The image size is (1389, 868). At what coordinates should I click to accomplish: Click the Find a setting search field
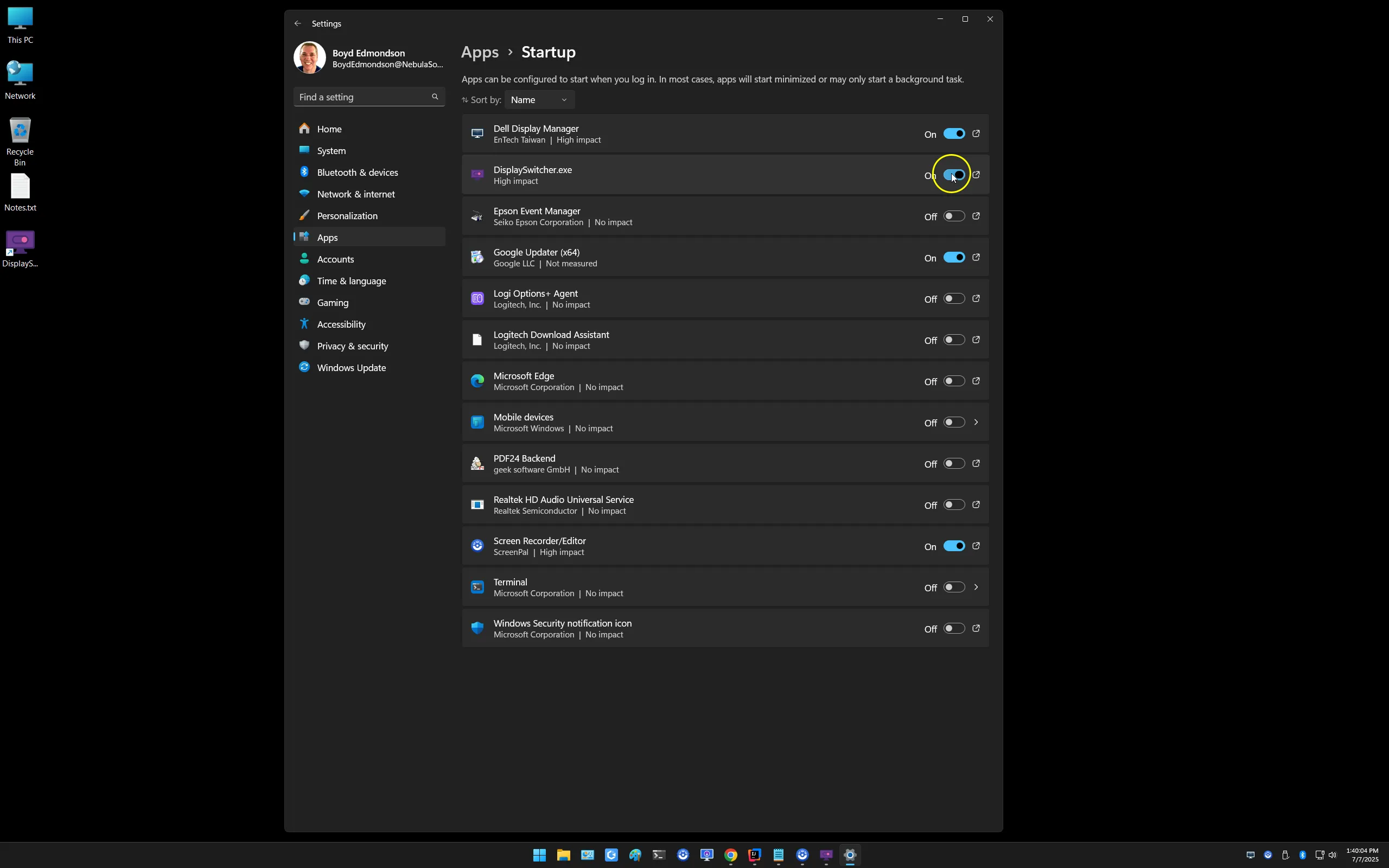[369, 97]
